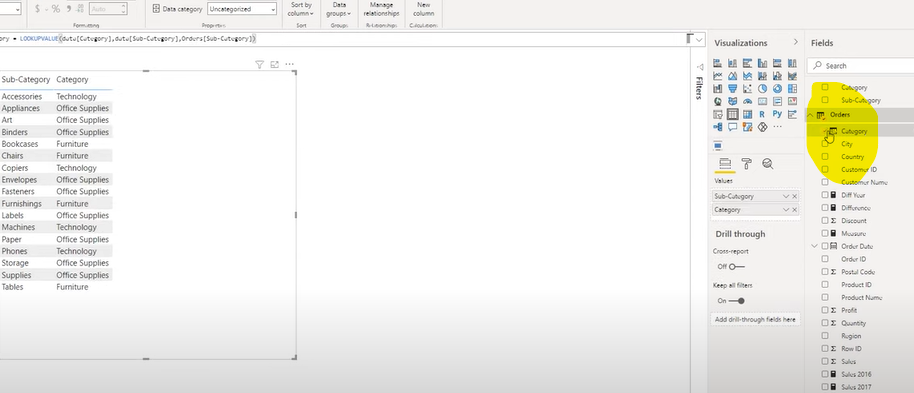Select the Ribbon chart visual
The width and height of the screenshot is (914, 393).
point(792,76)
